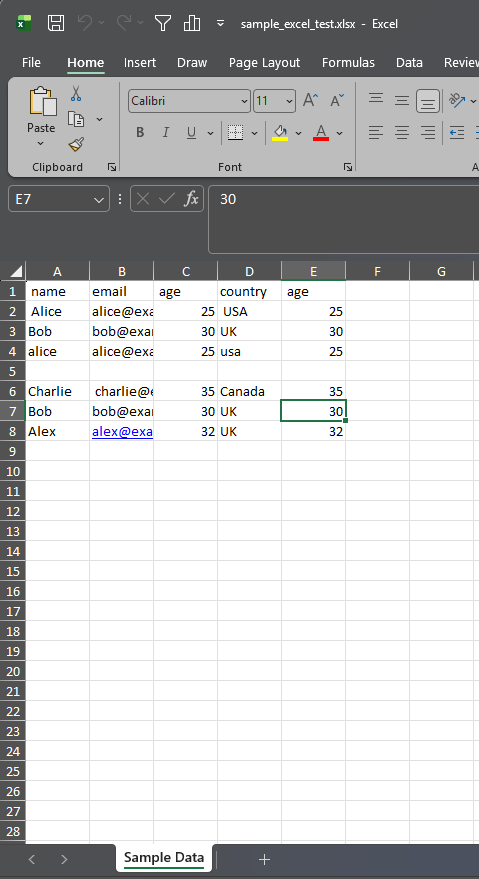This screenshot has width=479, height=879.
Task: Select the country header cell
Action: [x=249, y=292]
